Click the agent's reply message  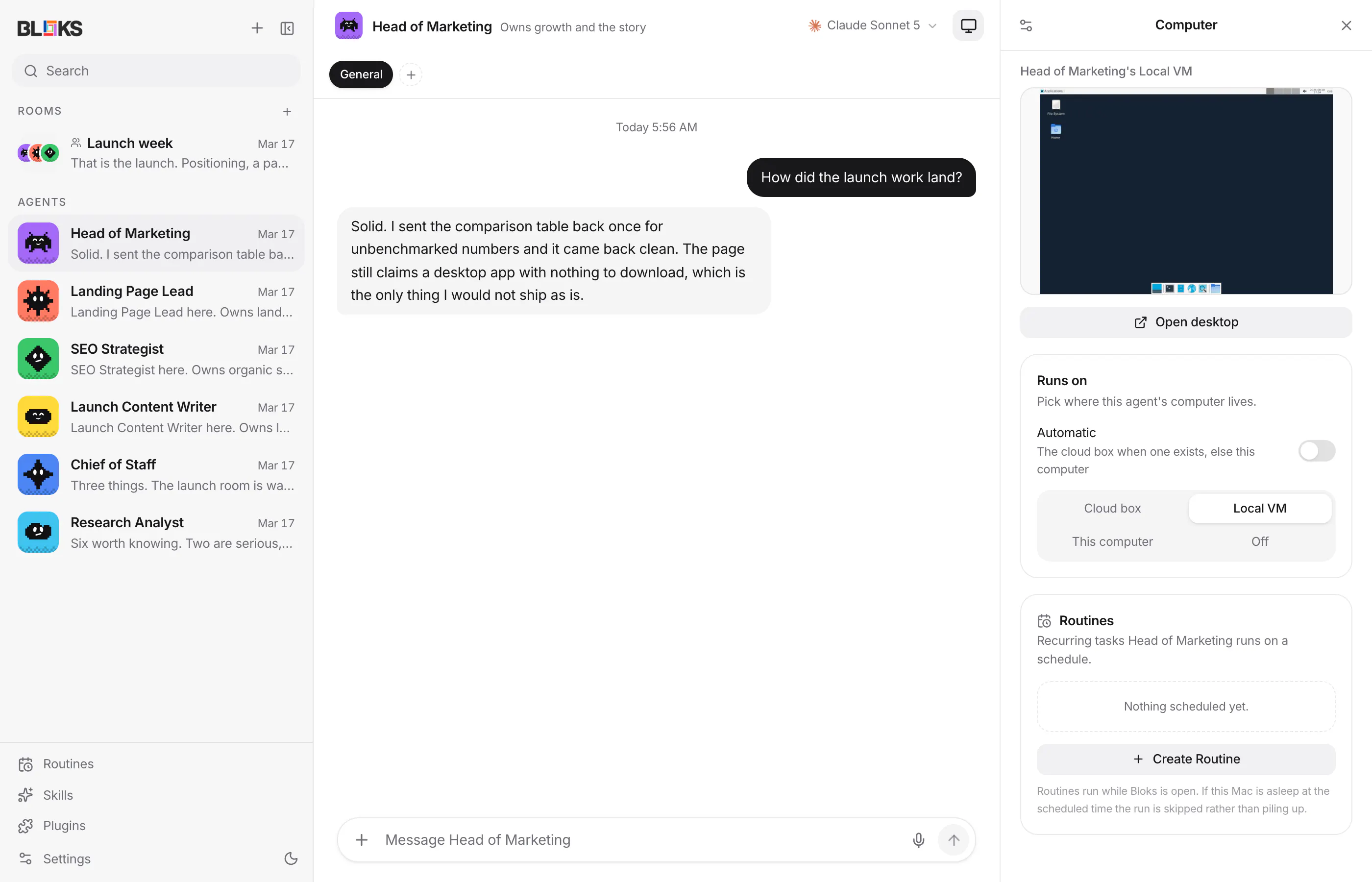(x=554, y=261)
